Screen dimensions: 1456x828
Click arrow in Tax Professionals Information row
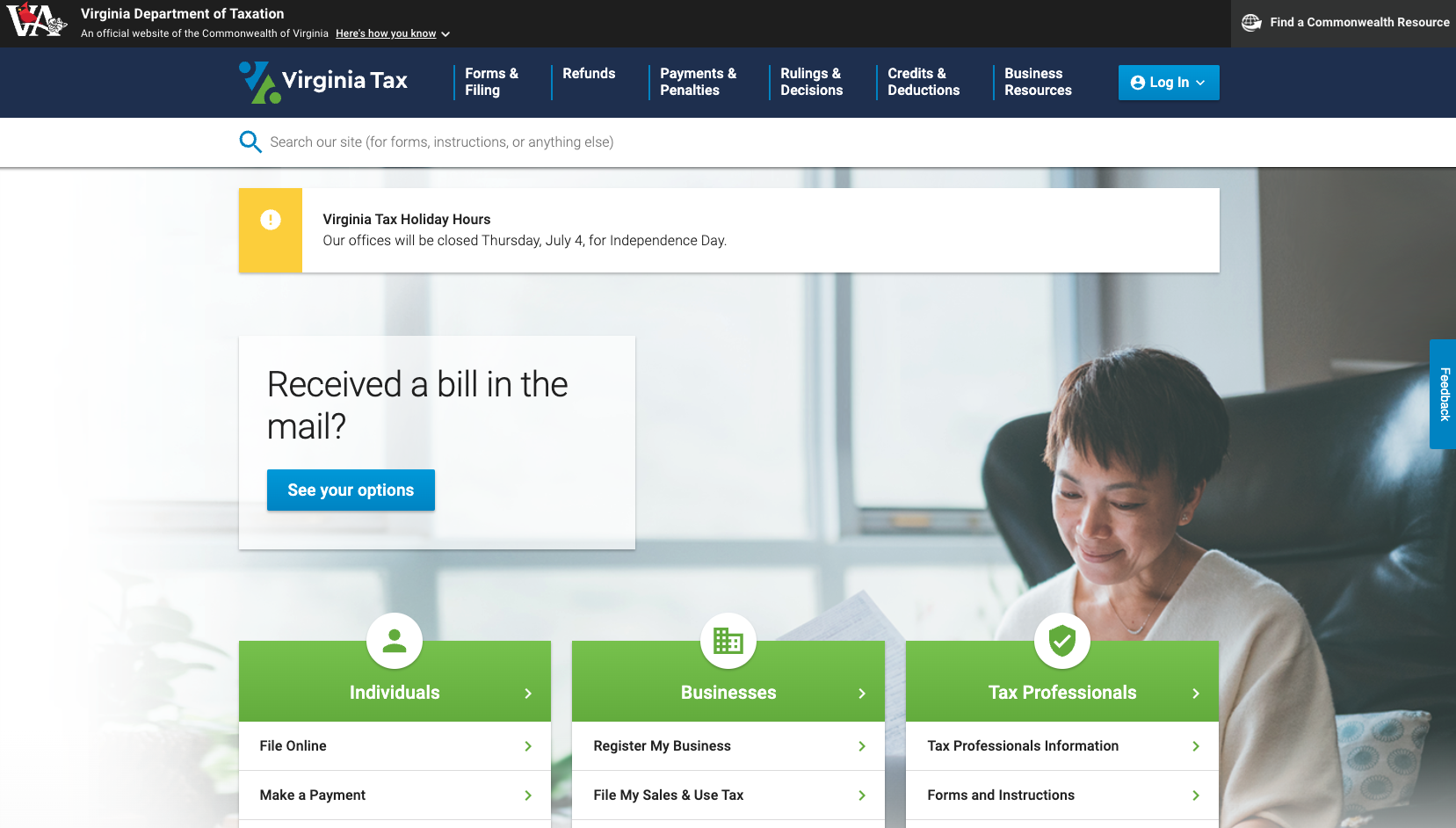tap(1196, 746)
